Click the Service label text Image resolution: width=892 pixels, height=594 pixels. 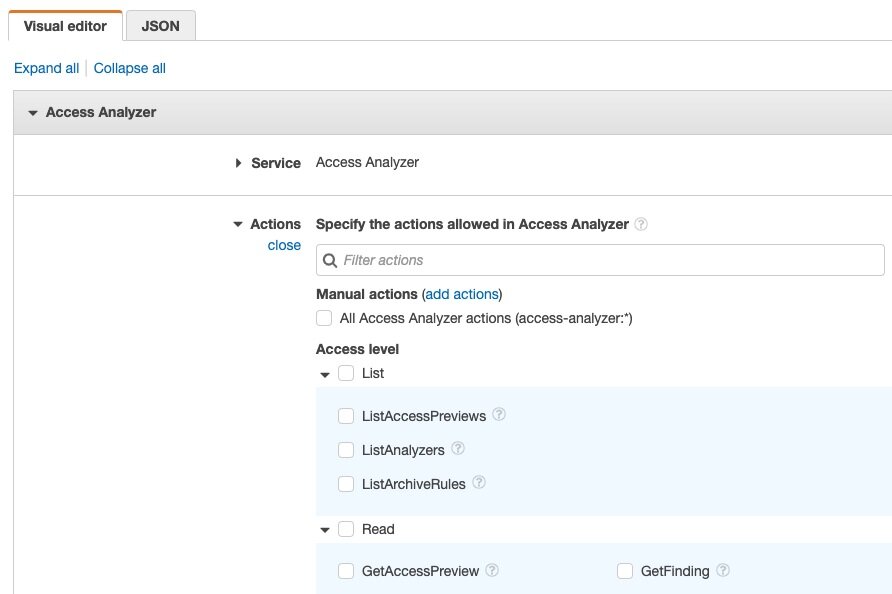[x=276, y=163]
